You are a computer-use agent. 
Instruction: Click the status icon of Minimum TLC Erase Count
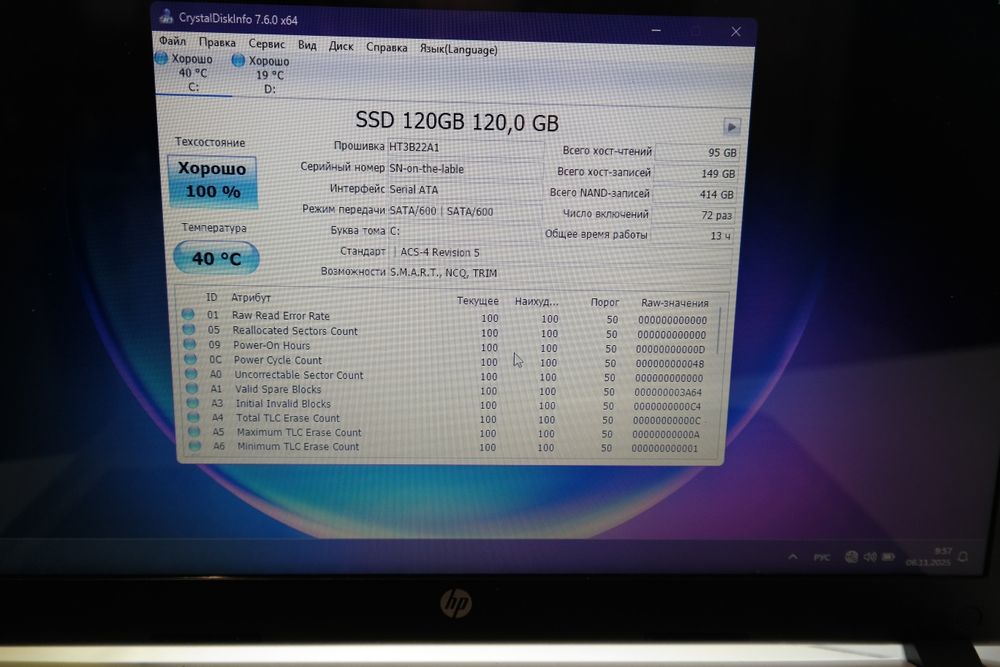(195, 446)
